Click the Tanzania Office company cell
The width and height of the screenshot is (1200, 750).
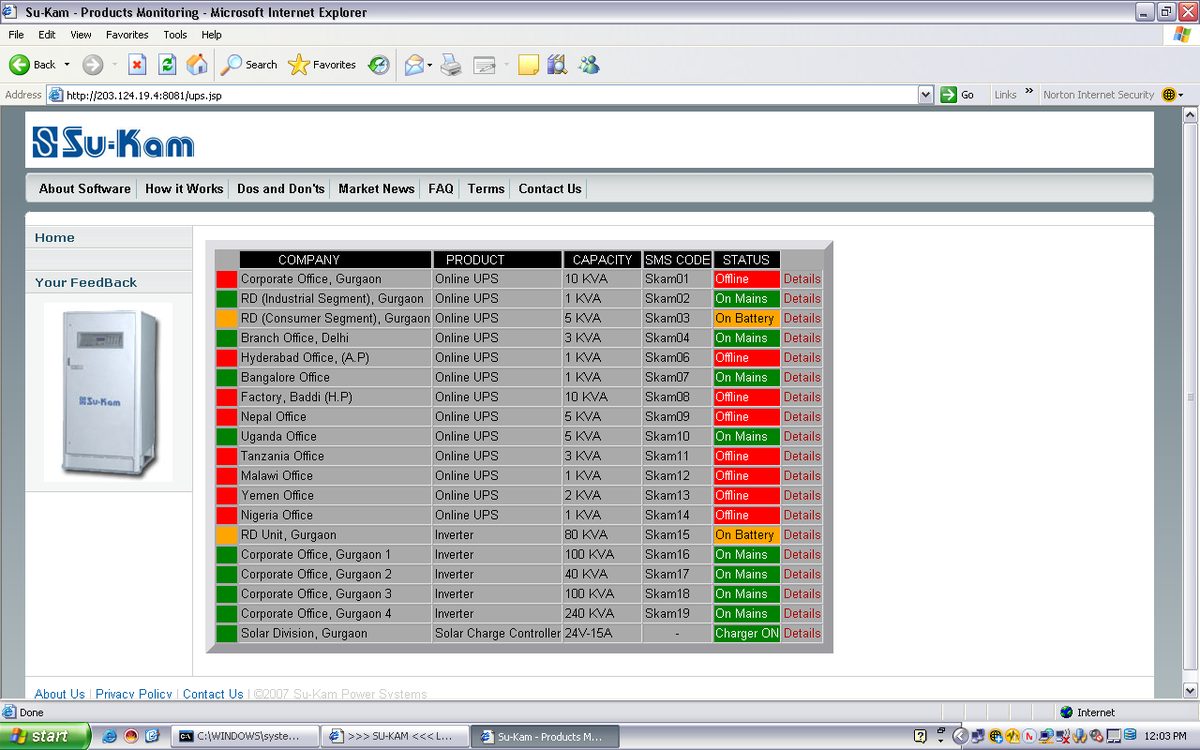335,456
